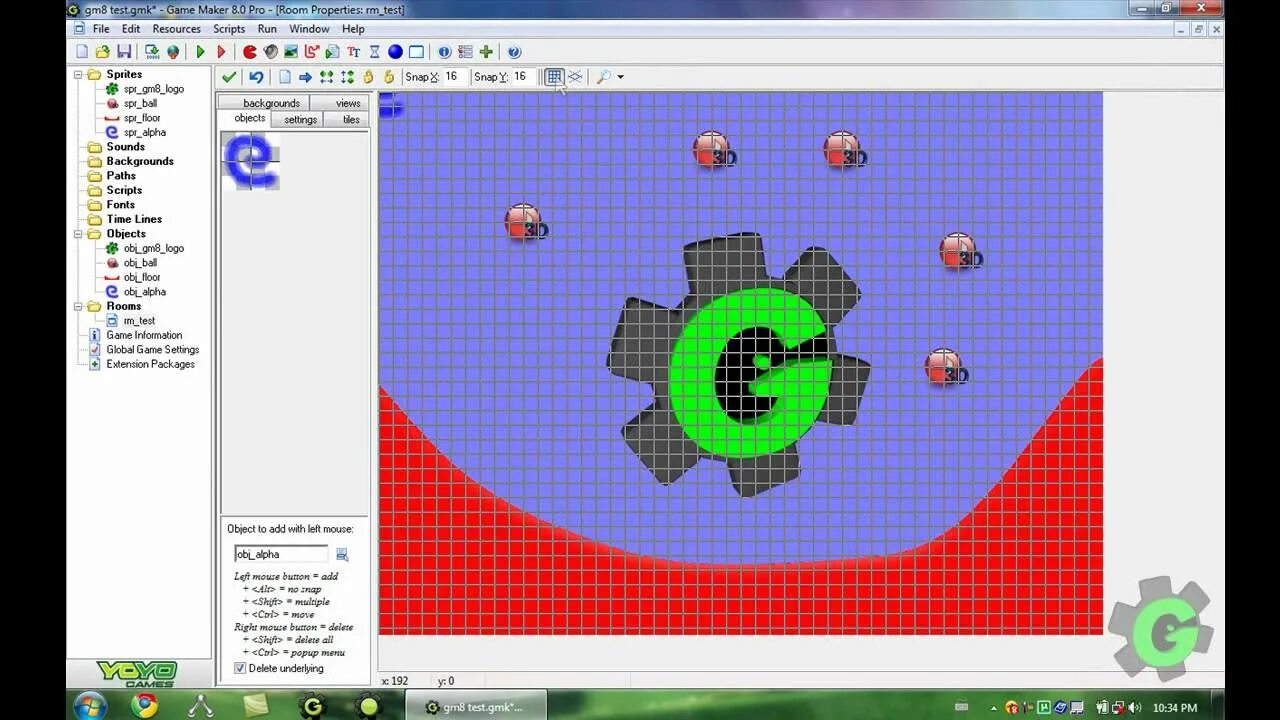Screen dimensions: 1280x720
Task: Lock all instances (closed padlock)
Action: tap(368, 77)
